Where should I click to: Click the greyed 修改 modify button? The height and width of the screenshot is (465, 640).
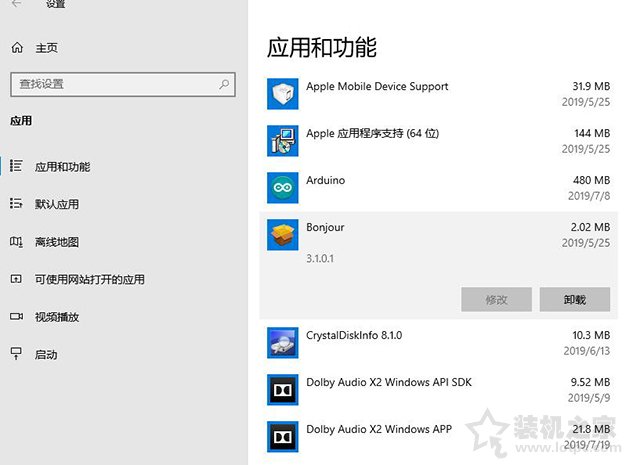[496, 300]
